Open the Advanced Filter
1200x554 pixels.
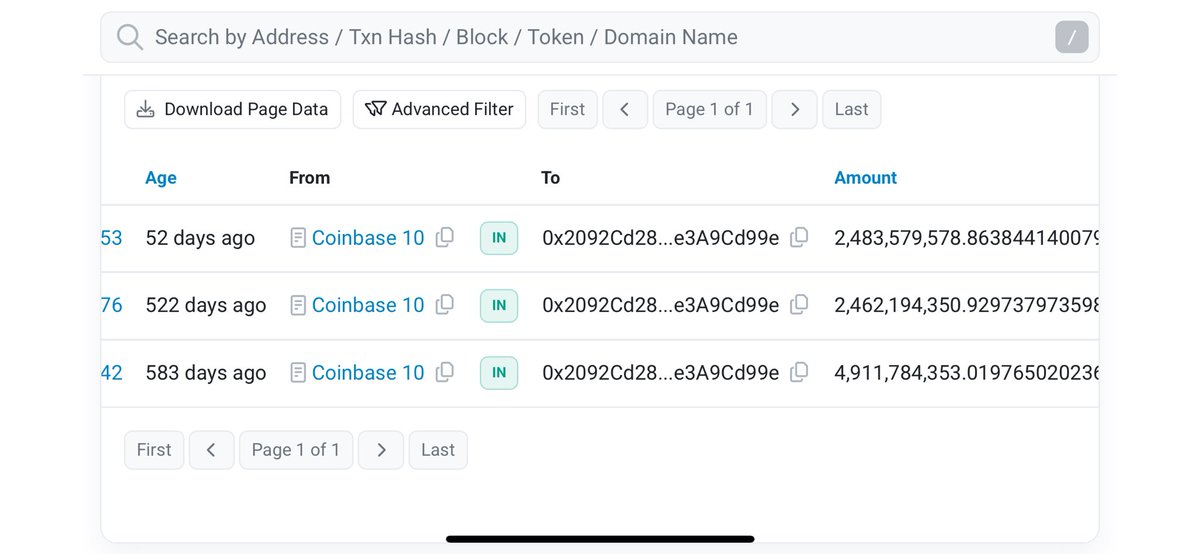(x=439, y=109)
